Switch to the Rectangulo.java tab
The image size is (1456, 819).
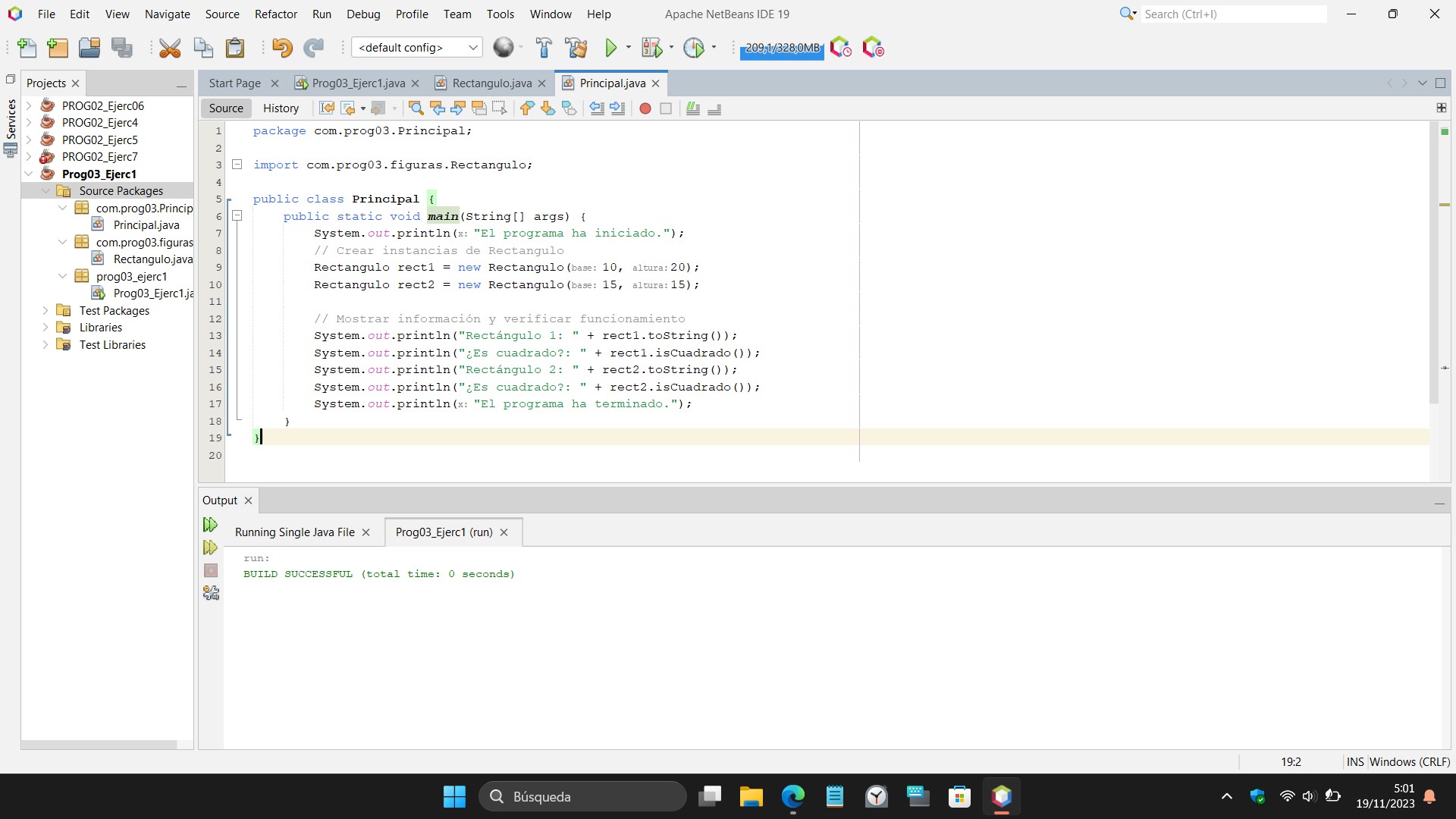click(491, 83)
